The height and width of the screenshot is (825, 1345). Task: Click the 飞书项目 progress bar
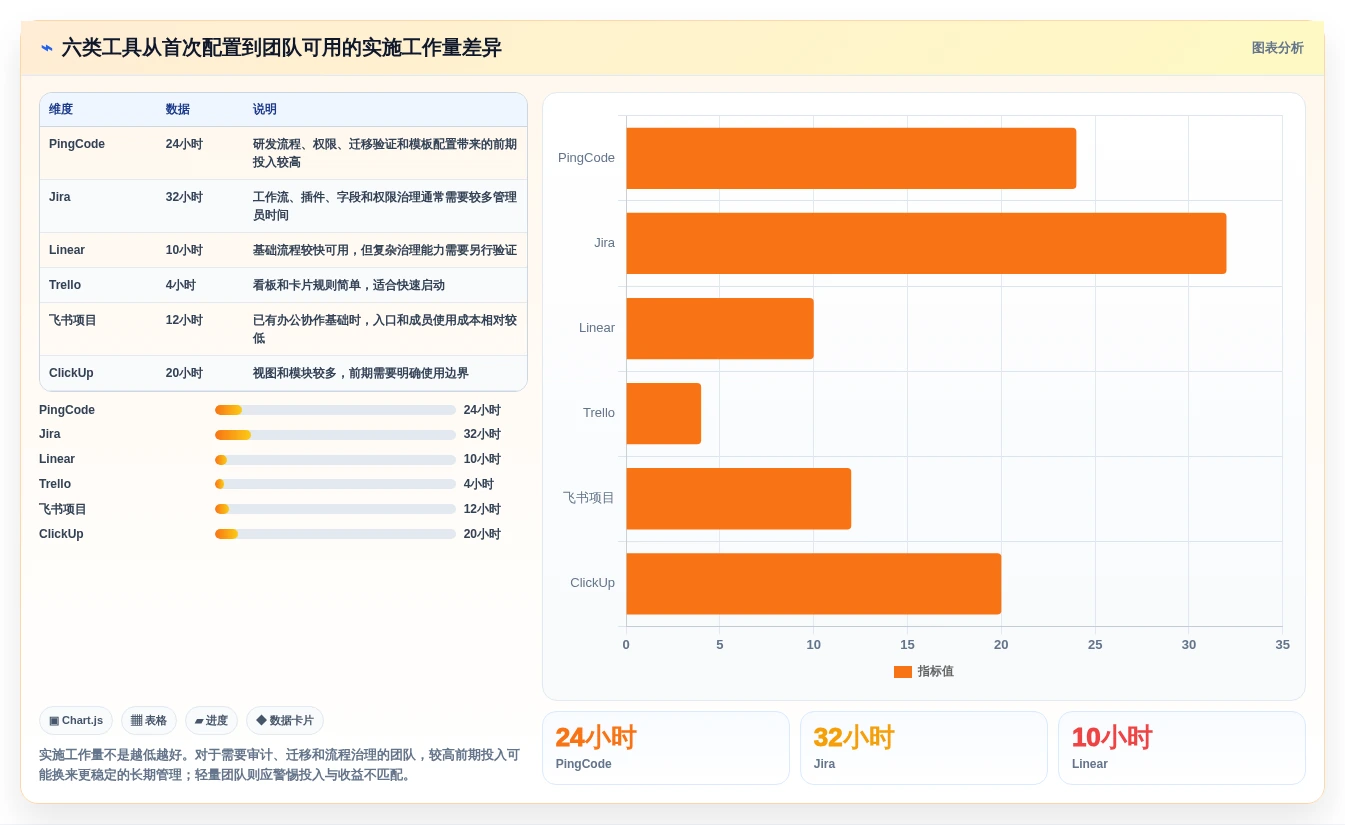click(335, 509)
